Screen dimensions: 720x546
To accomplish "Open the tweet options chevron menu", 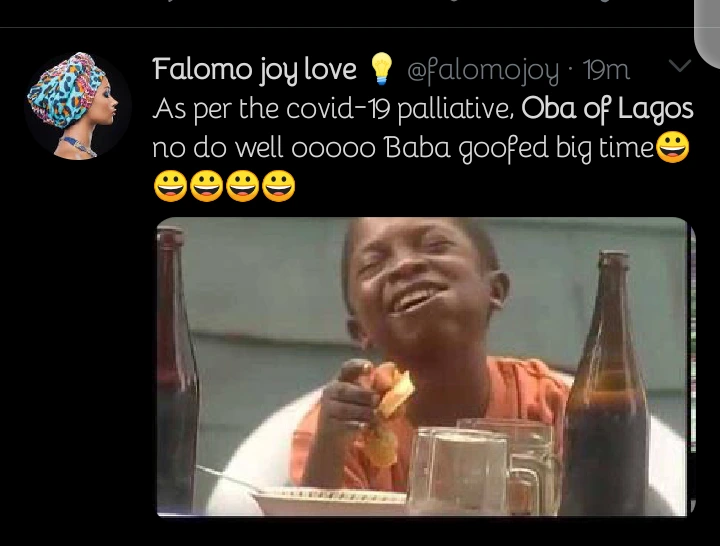I will 679,67.
